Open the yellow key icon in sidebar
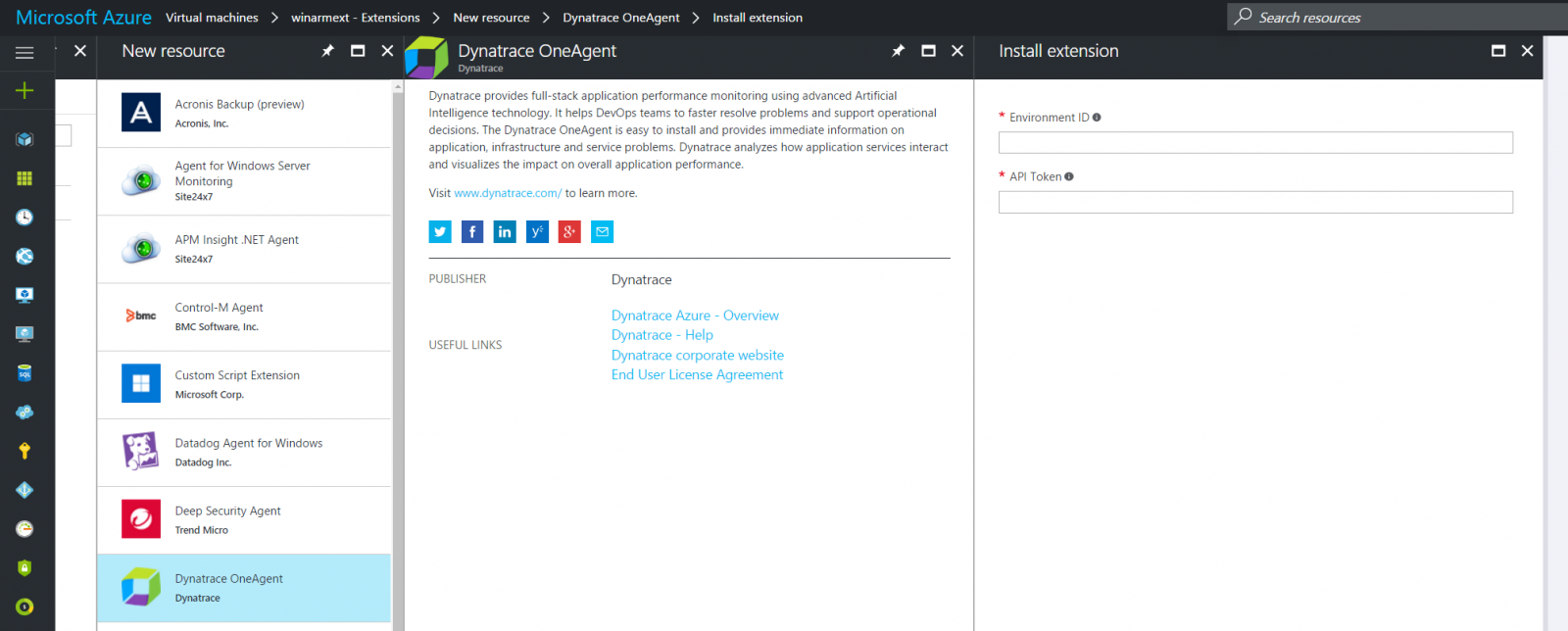Viewport: 1568px width, 631px height. 24,451
